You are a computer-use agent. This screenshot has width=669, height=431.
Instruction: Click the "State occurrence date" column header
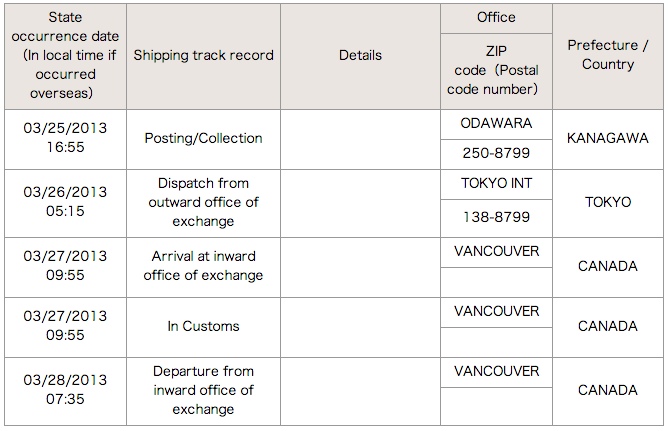pyautogui.click(x=65, y=55)
